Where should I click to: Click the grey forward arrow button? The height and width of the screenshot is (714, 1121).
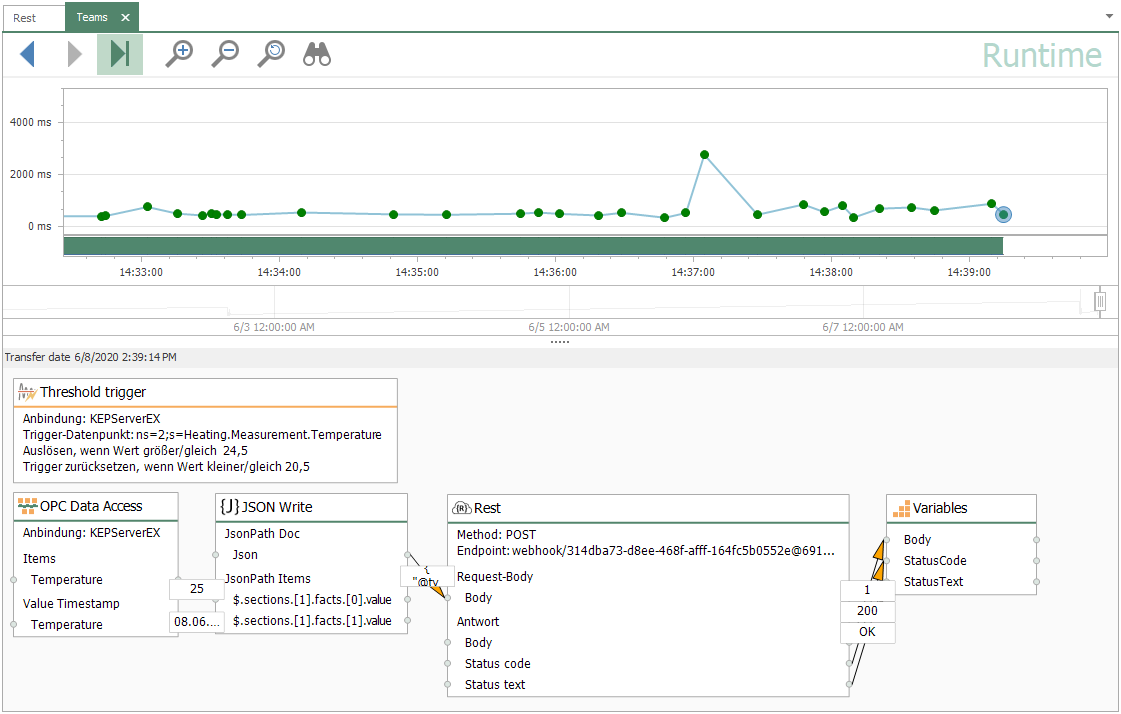[74, 54]
